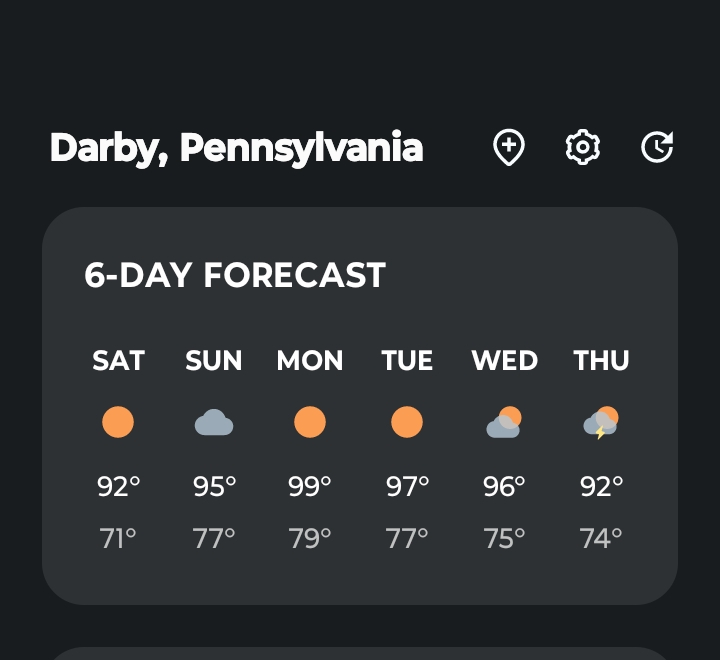Click Sunday's cloudy weather icon
720x660 pixels.
[x=214, y=423]
